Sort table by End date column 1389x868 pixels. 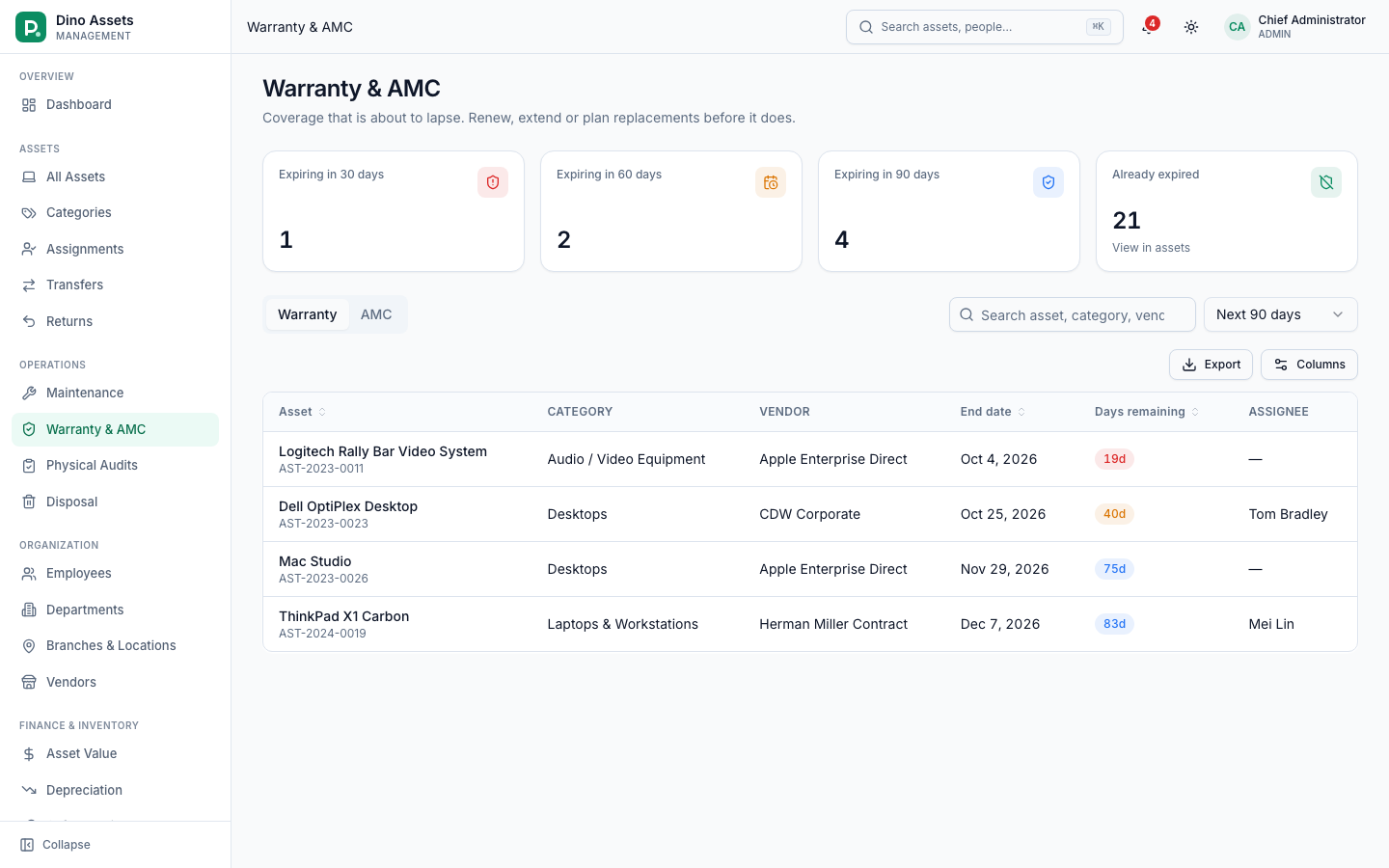pos(993,412)
